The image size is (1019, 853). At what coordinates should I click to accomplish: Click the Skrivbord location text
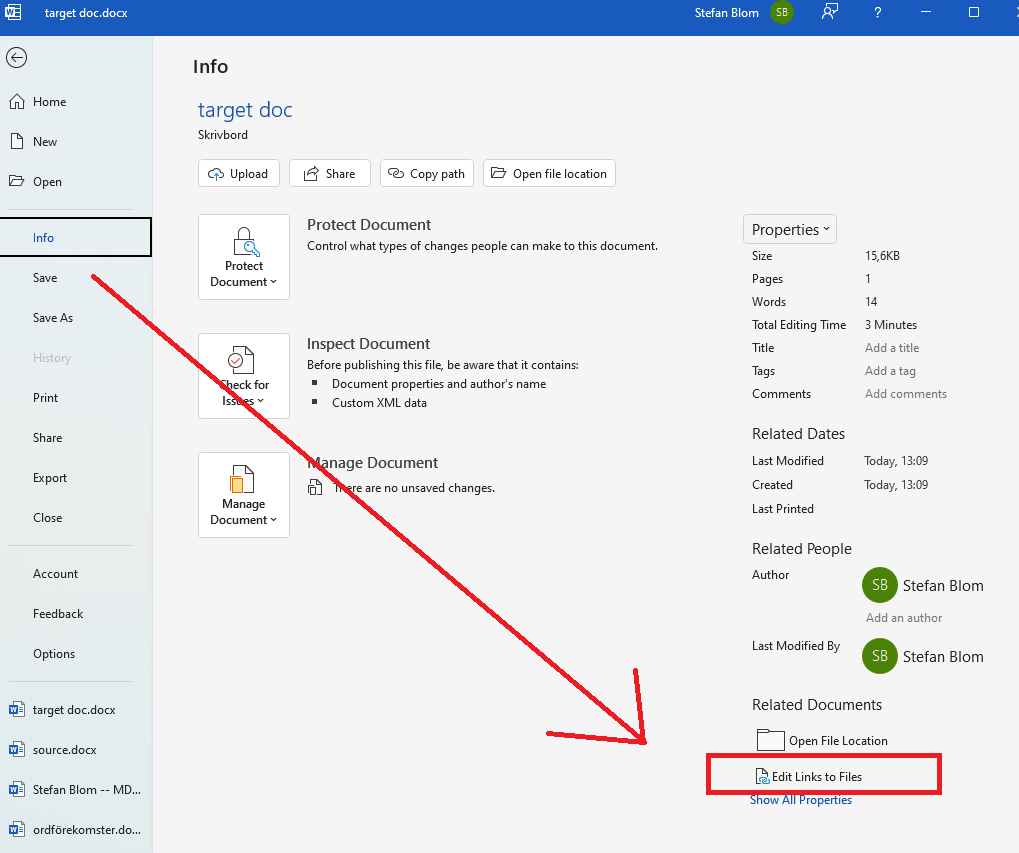coord(223,135)
